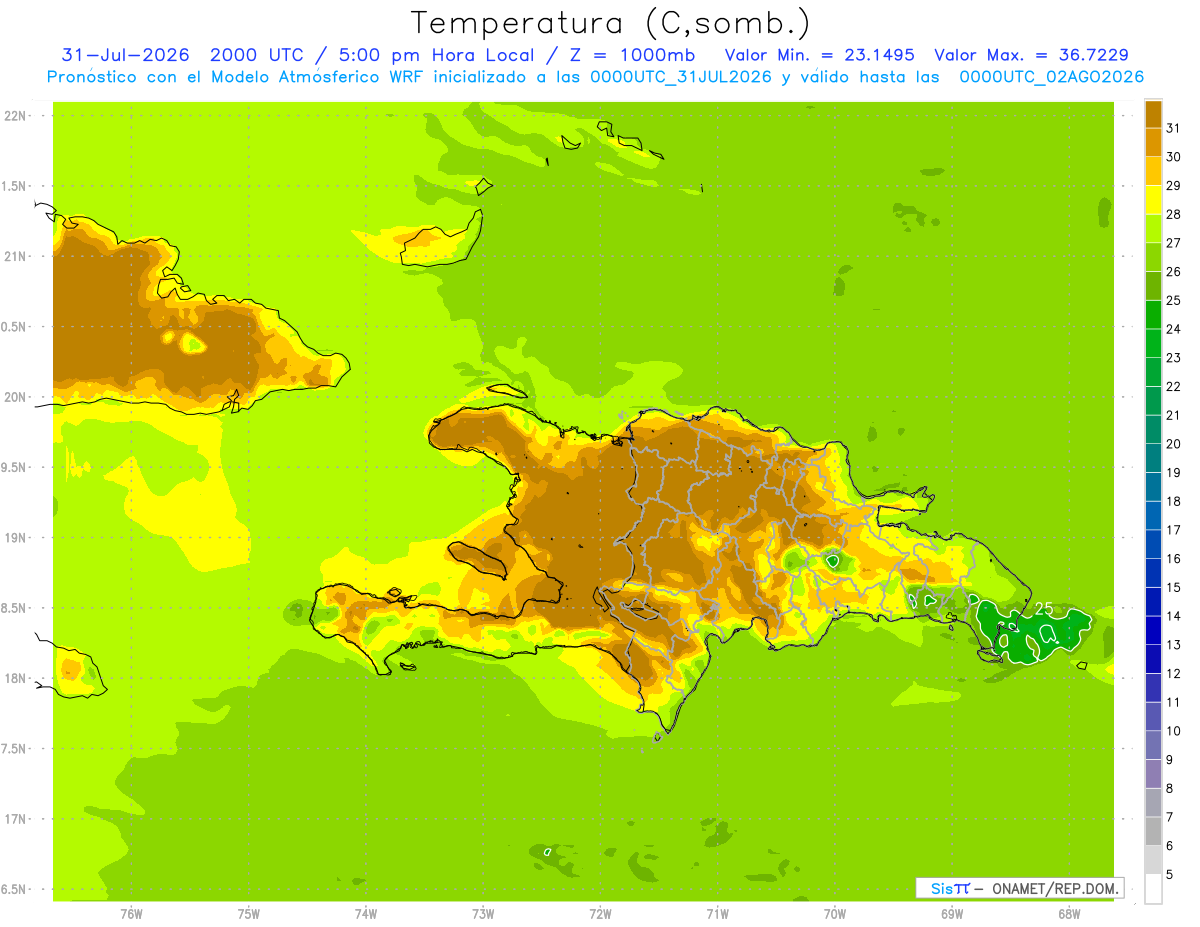This screenshot has height=927, width=1200.
Task: Click the "25" contour label on the map
Action: point(1043,608)
